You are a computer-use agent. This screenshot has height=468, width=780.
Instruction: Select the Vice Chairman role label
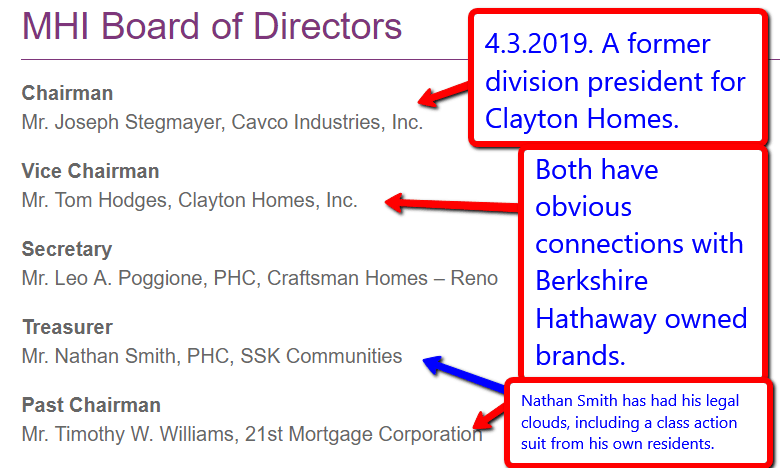click(90, 171)
